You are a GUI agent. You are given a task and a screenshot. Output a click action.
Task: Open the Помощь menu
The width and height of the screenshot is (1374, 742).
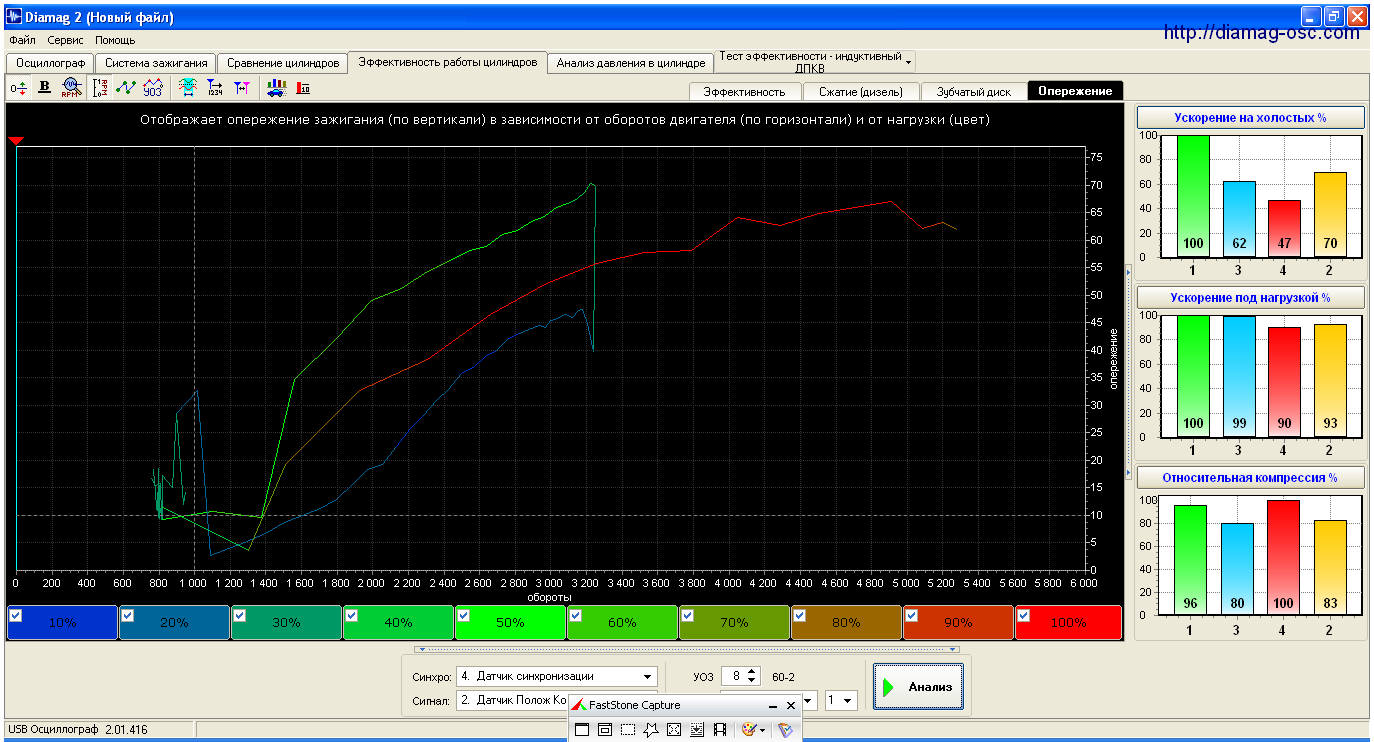point(115,41)
